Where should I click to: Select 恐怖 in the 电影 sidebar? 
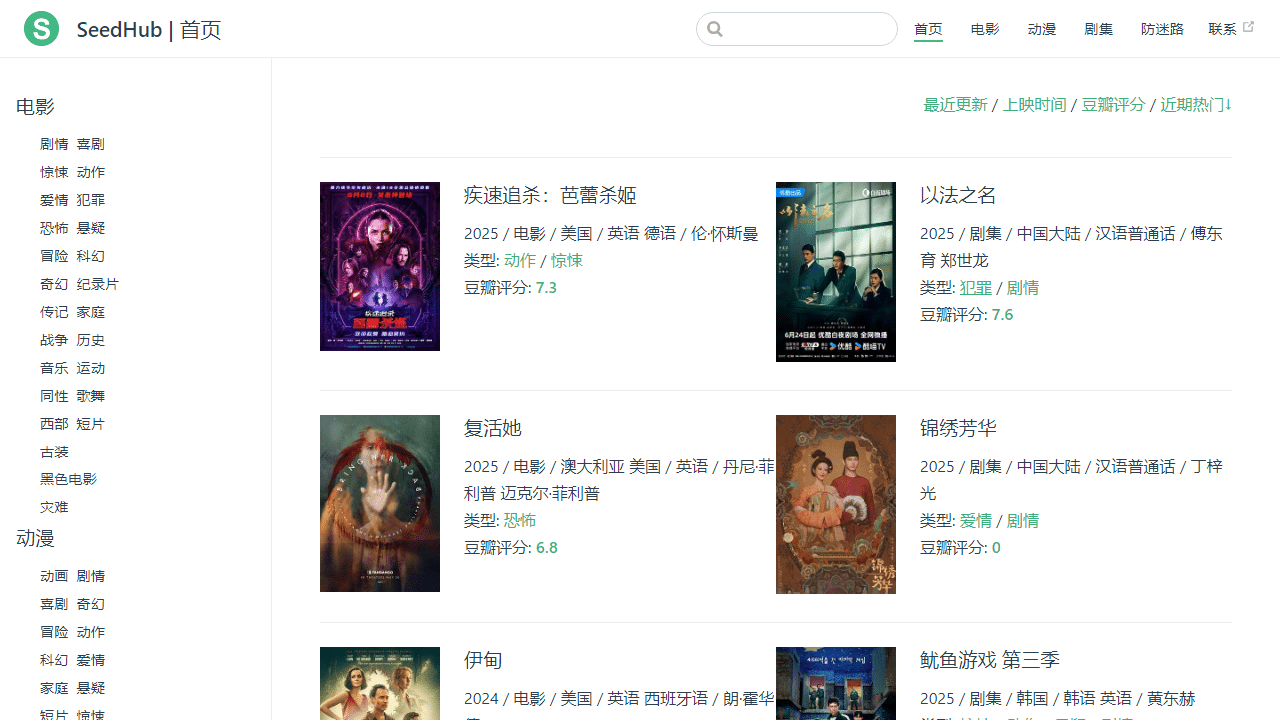pyautogui.click(x=54, y=228)
